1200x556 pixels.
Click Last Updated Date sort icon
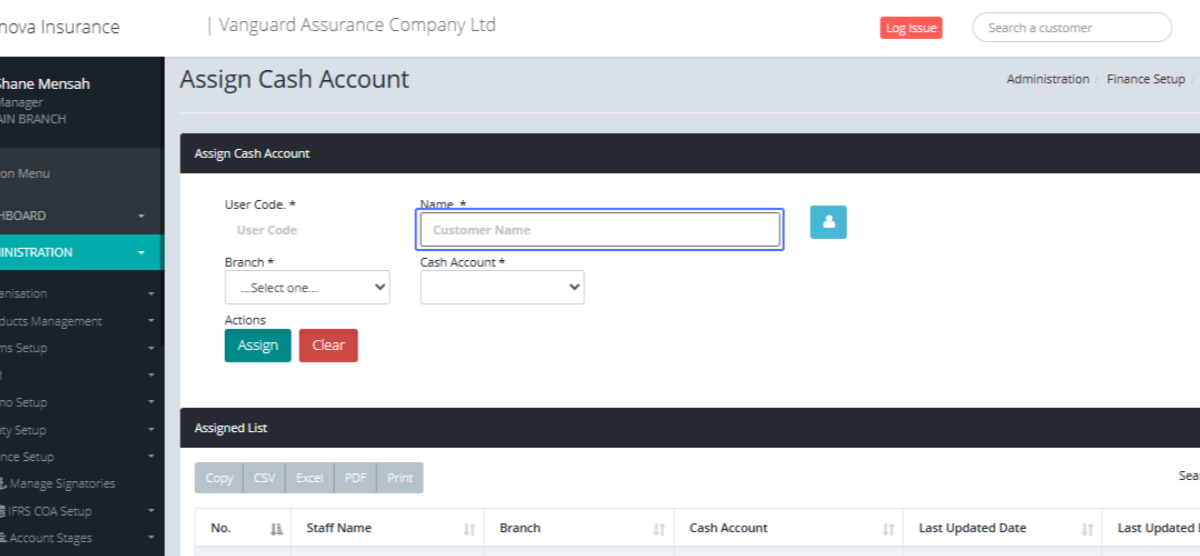[1086, 529]
